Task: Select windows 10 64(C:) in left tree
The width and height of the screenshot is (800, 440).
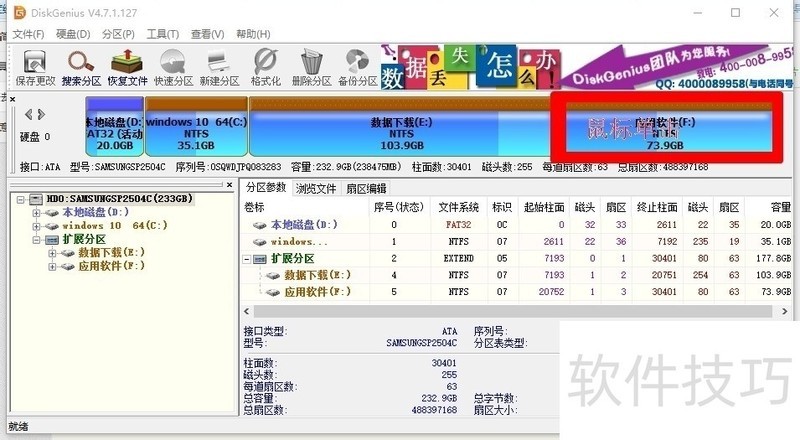Action: pyautogui.click(x=114, y=225)
